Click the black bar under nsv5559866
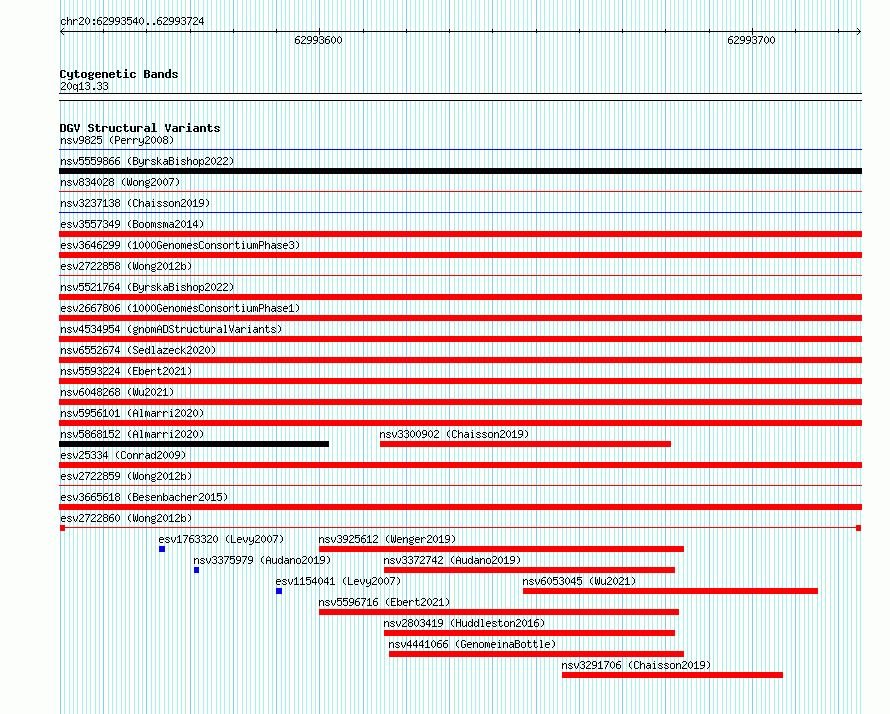The image size is (890, 714). (460, 171)
